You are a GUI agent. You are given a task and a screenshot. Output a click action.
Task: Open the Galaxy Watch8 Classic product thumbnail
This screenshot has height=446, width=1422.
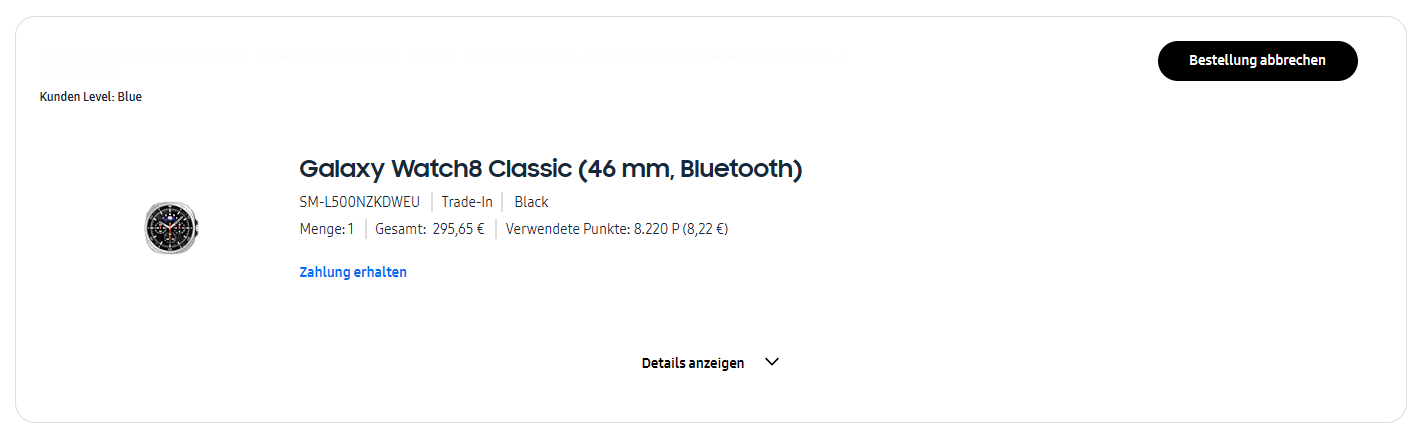pos(171,228)
